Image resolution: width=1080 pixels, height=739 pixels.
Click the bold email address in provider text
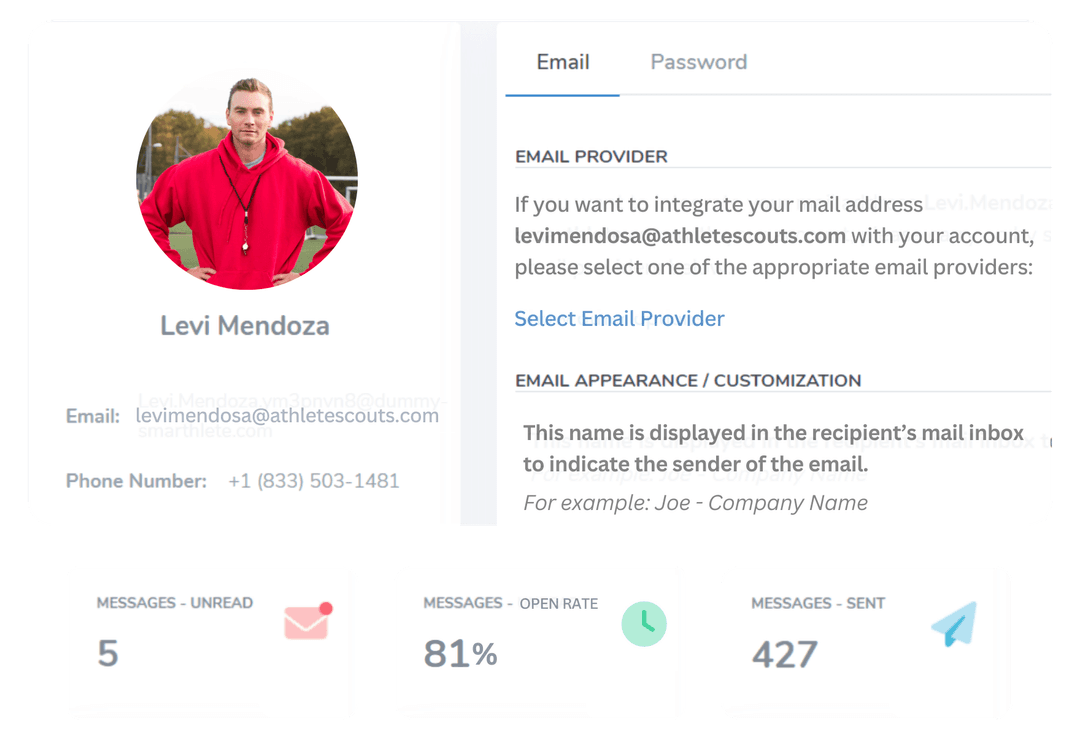point(680,237)
